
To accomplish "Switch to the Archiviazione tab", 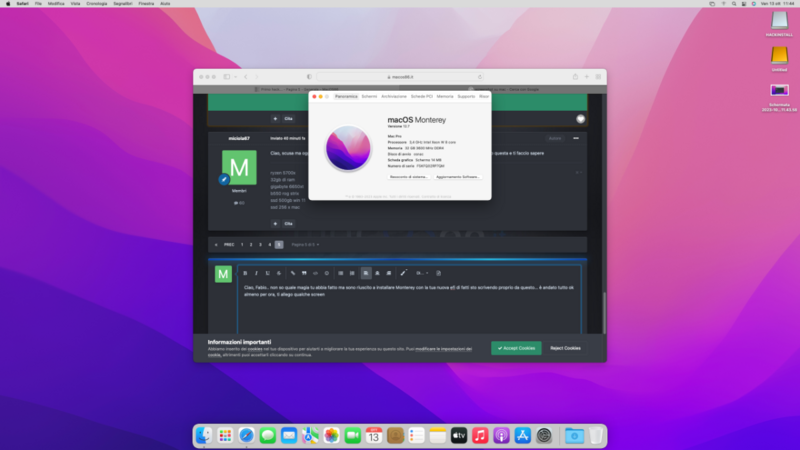I will [x=394, y=96].
